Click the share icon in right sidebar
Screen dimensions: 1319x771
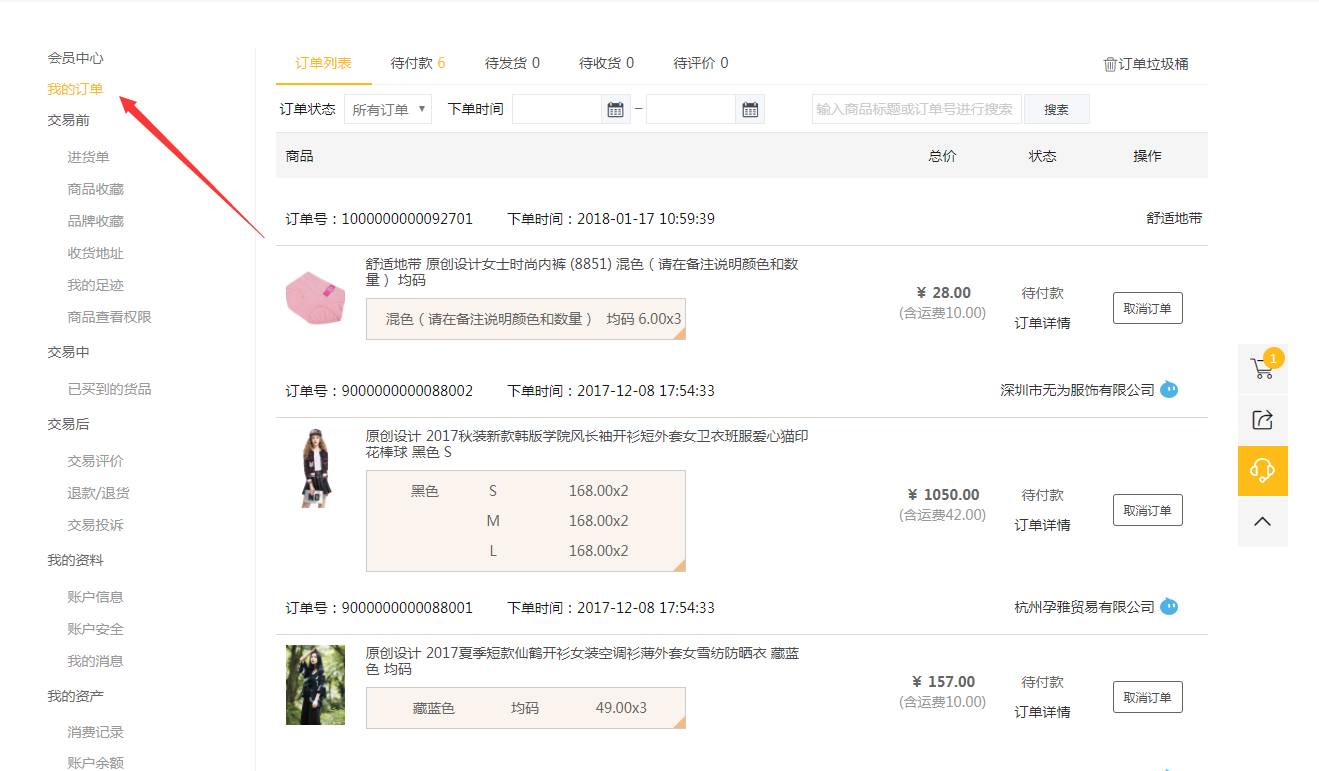pos(1262,420)
